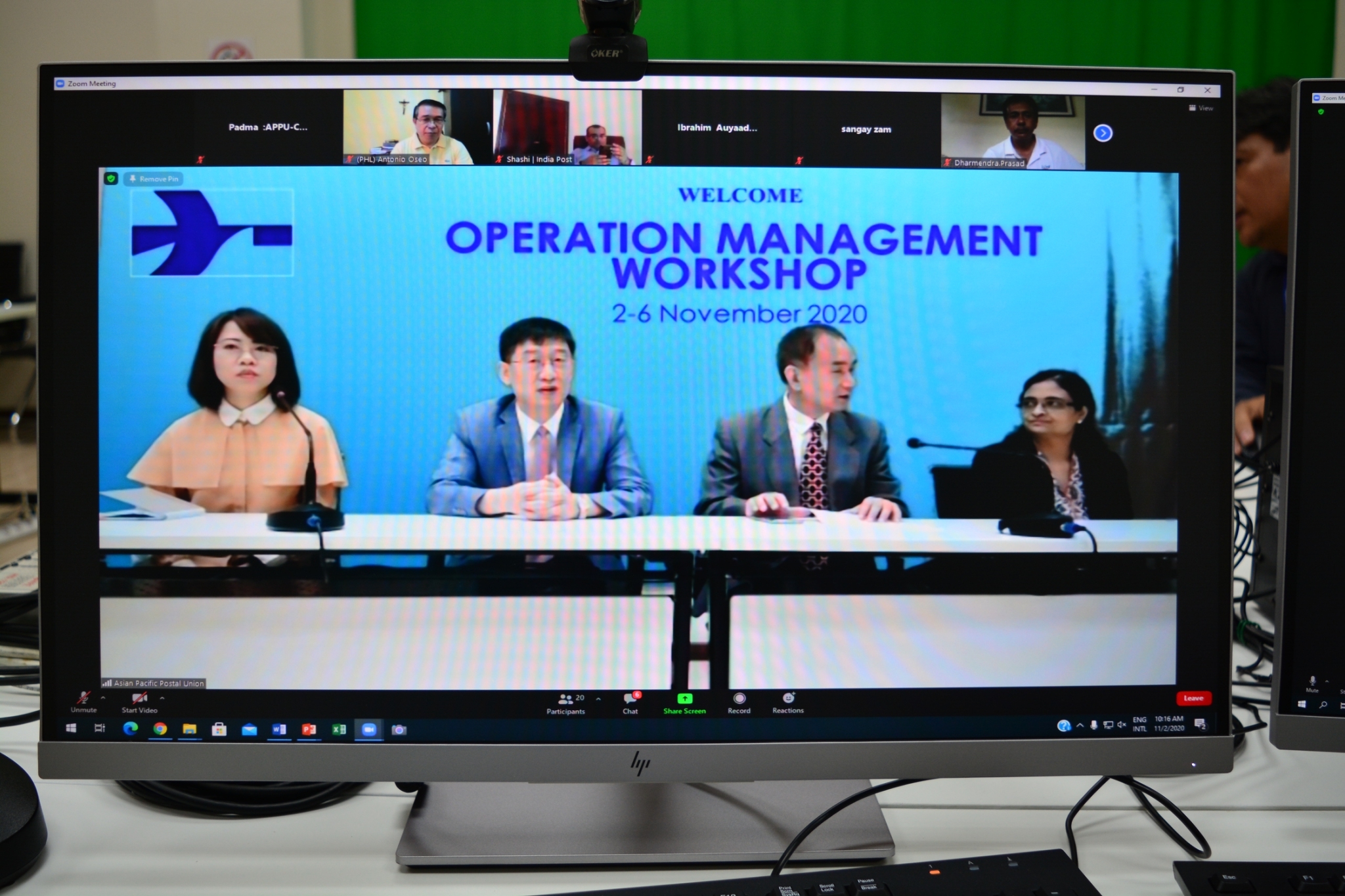Switch to PowerPoint on taskbar
This screenshot has height=896, width=1345.
coord(309,729)
